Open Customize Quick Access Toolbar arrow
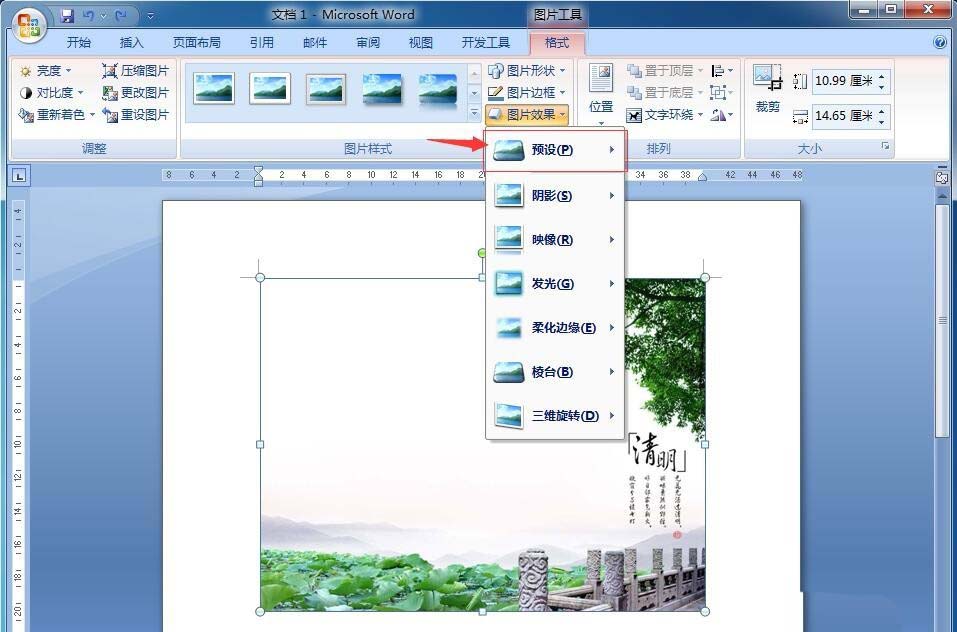The image size is (957, 632). pyautogui.click(x=150, y=16)
